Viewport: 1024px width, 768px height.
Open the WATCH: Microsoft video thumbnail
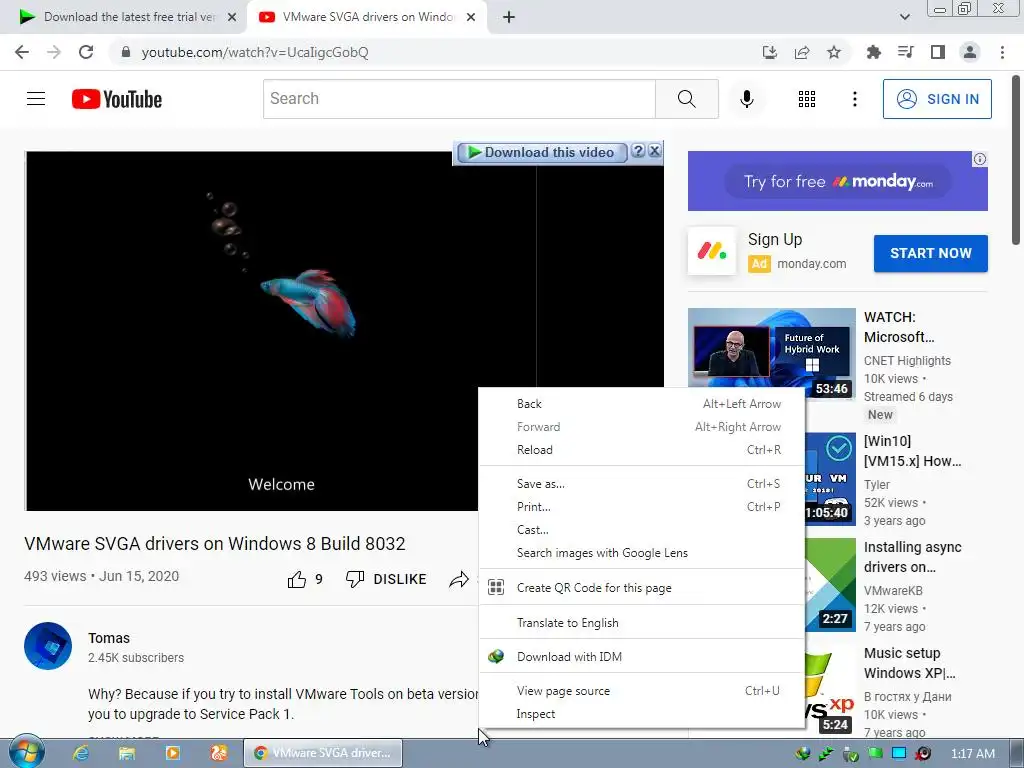[771, 354]
